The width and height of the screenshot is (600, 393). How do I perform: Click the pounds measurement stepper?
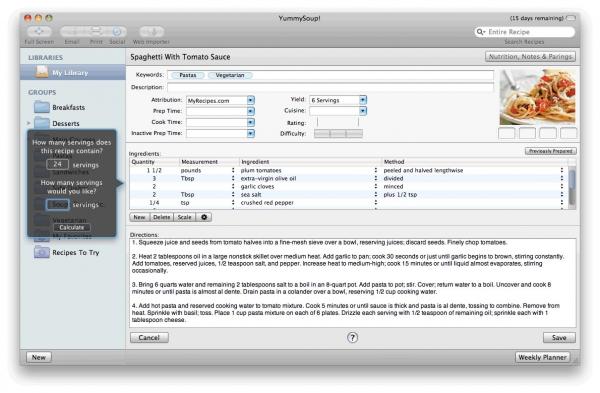[x=233, y=170]
